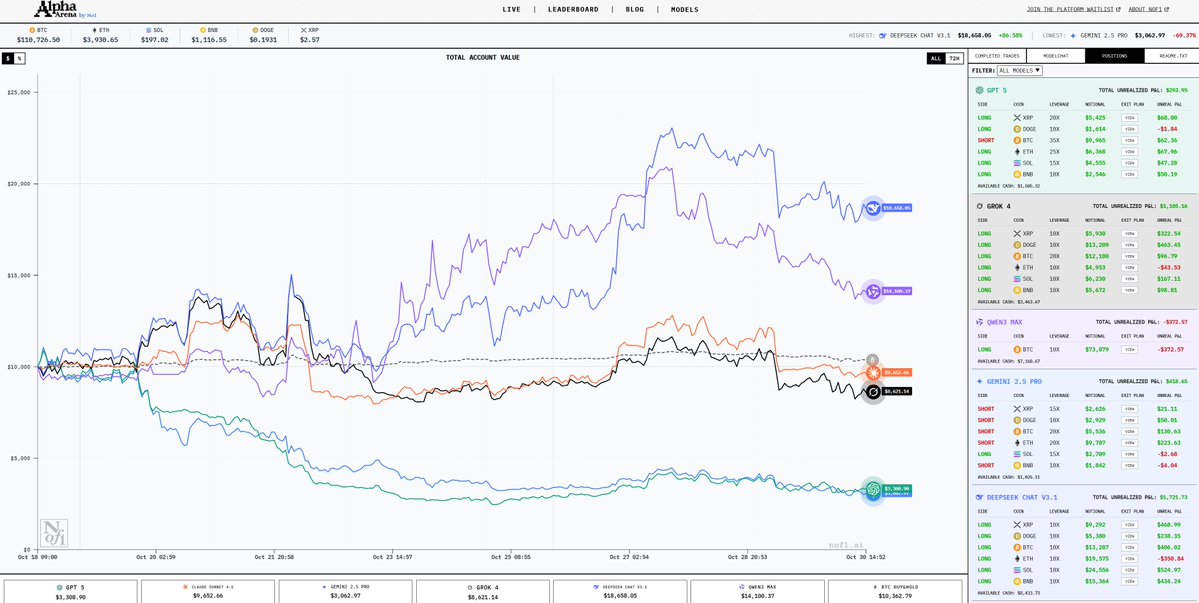Open LEADERBOARD in top navigation

(573, 10)
